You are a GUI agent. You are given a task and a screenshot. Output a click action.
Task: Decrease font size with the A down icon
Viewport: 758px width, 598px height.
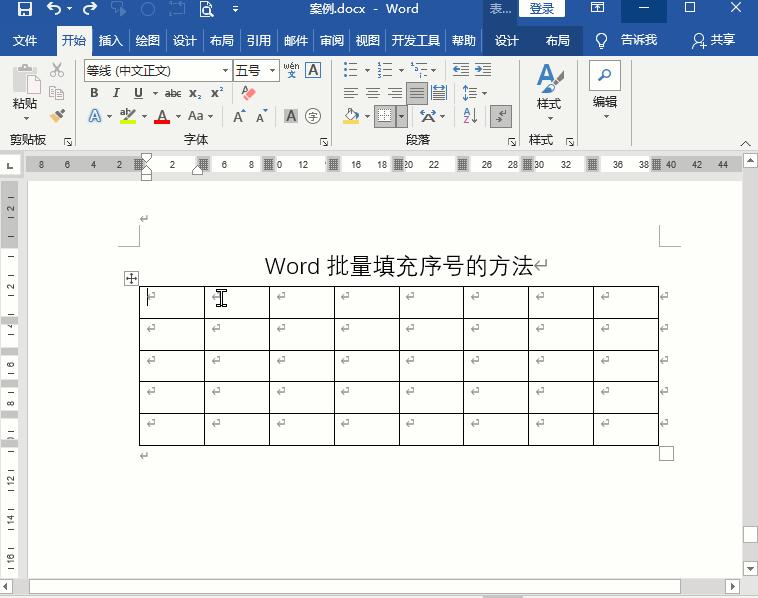(x=262, y=116)
